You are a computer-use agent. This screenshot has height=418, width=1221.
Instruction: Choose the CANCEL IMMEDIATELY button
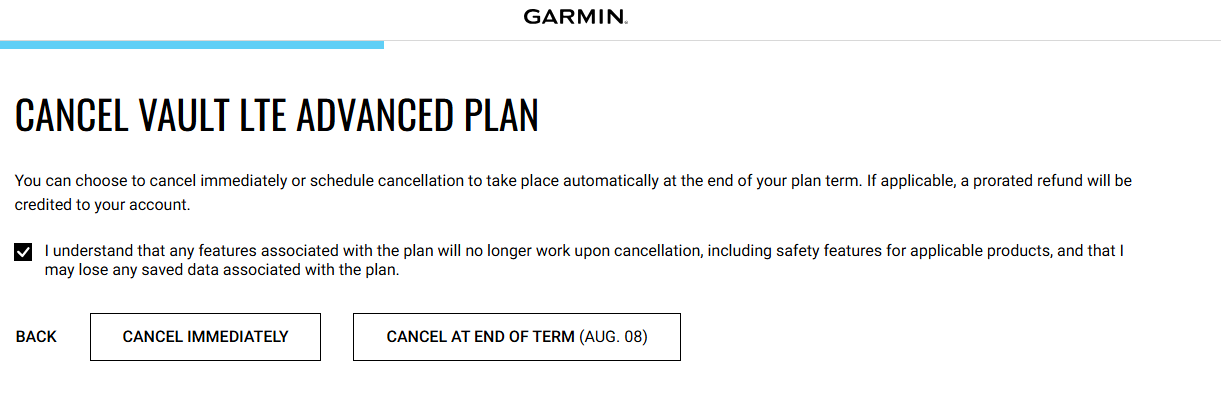(205, 337)
